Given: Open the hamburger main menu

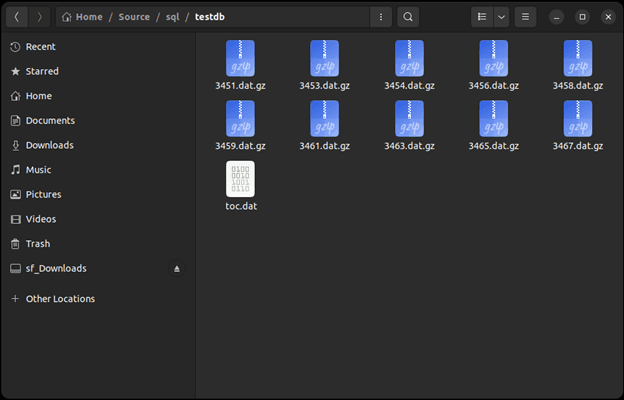Looking at the screenshot, I should click(x=526, y=17).
